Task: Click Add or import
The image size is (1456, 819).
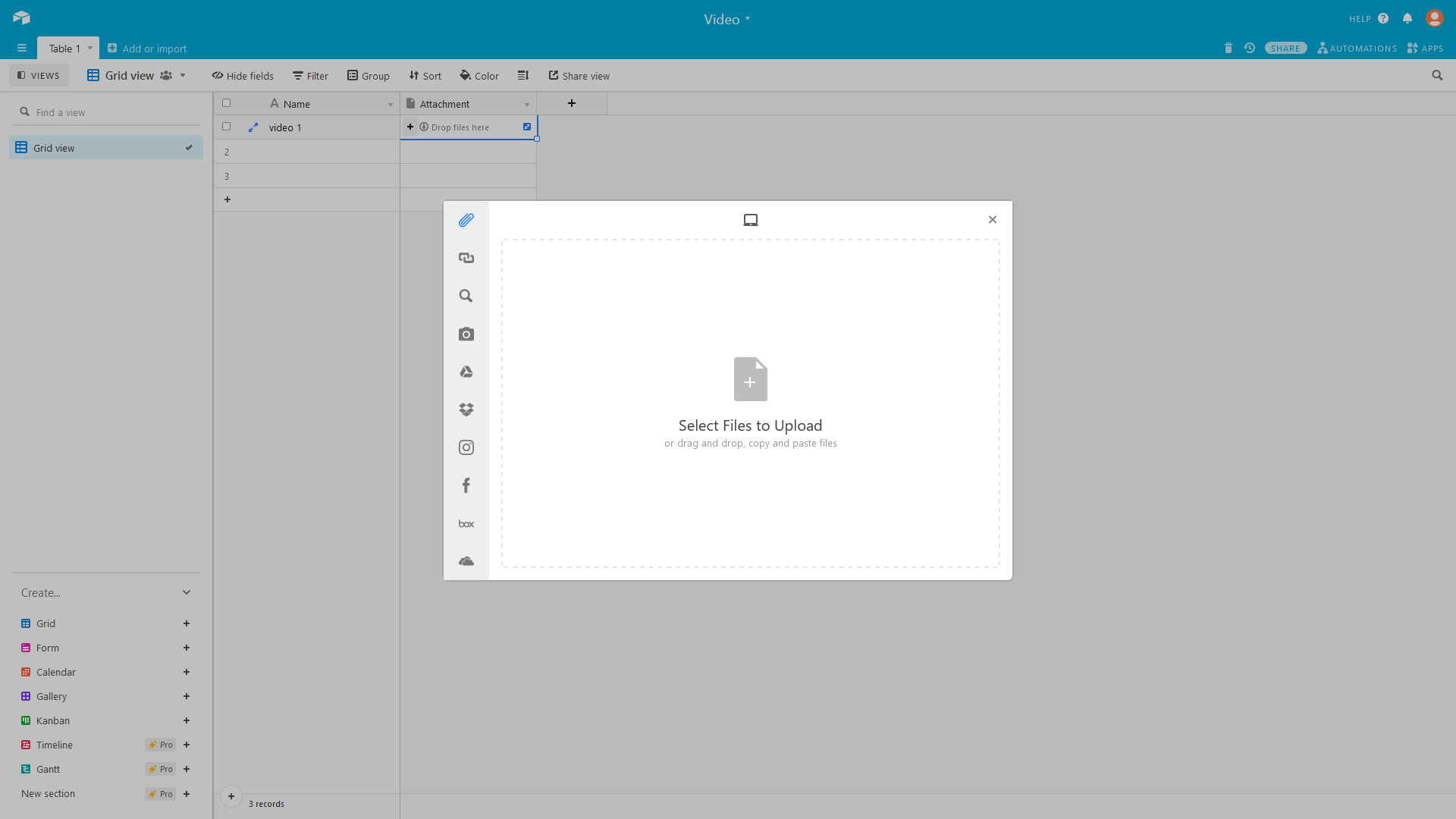Action: tap(147, 48)
